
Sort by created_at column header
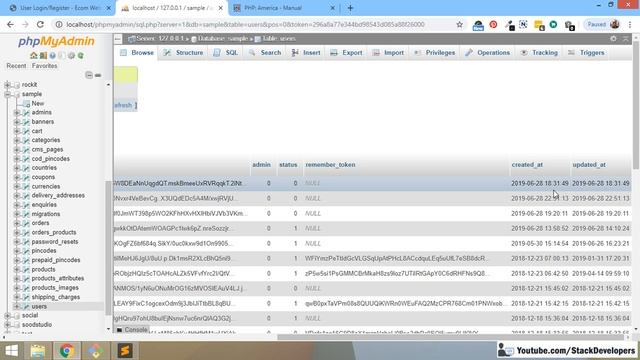tap(527, 165)
